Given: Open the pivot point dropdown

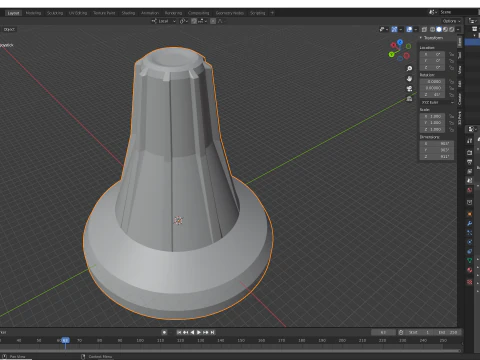Looking at the screenshot, I should (184, 21).
